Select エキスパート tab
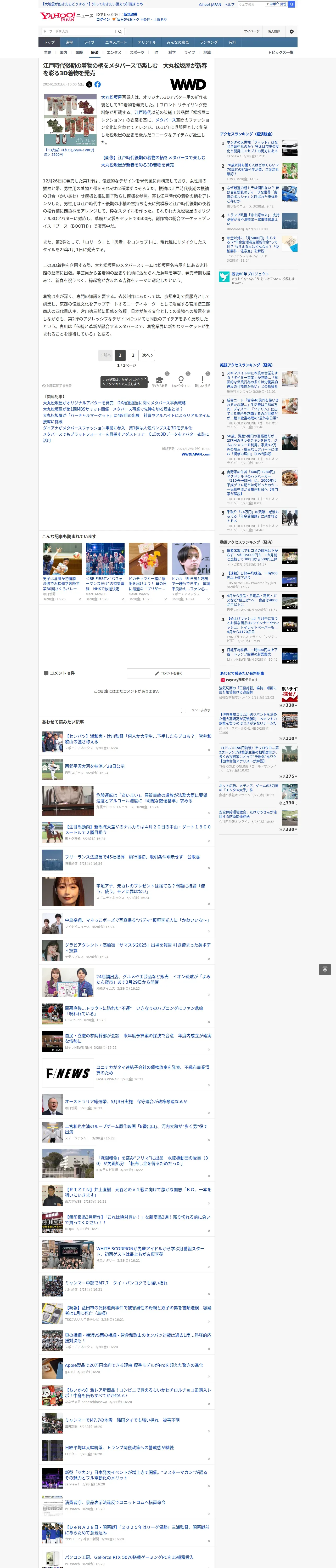The height and width of the screenshot is (1568, 336). click(116, 43)
